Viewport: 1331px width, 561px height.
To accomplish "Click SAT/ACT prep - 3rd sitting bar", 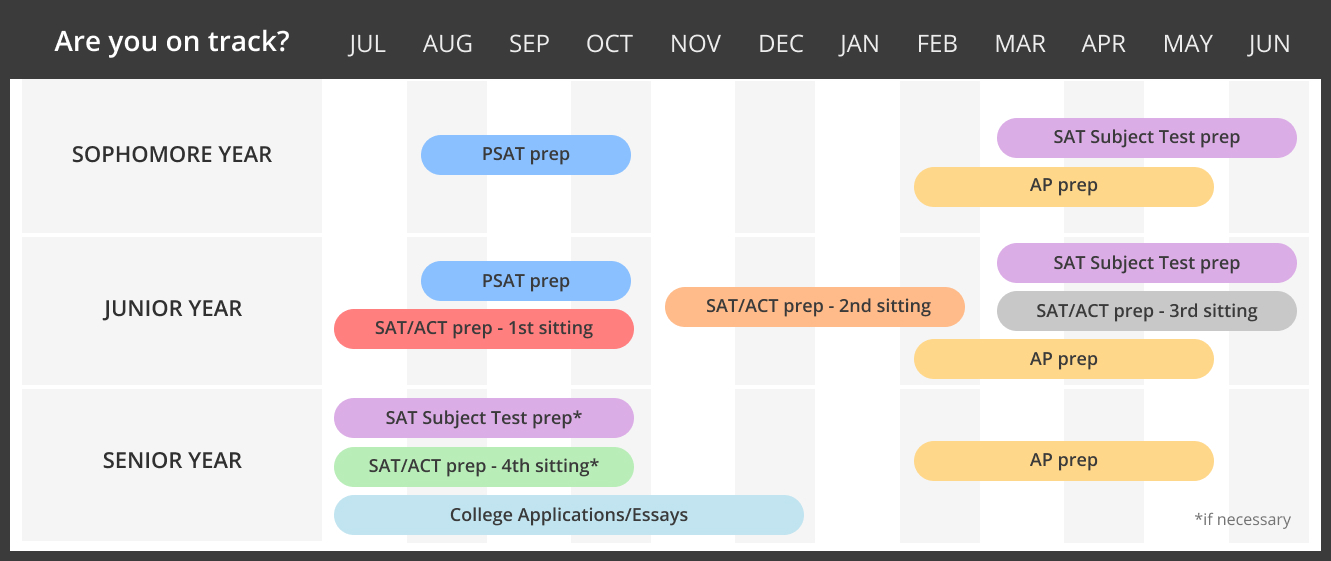I will (1147, 311).
